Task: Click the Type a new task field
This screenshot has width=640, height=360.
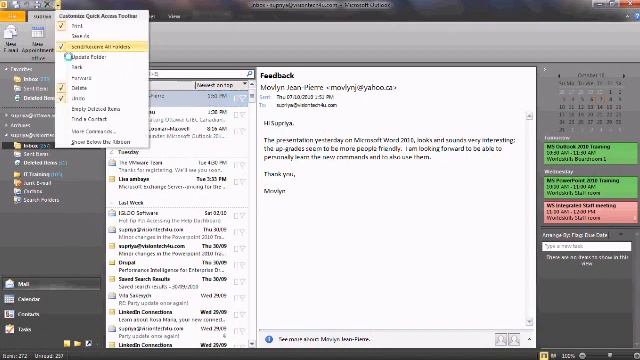Action: [587, 246]
